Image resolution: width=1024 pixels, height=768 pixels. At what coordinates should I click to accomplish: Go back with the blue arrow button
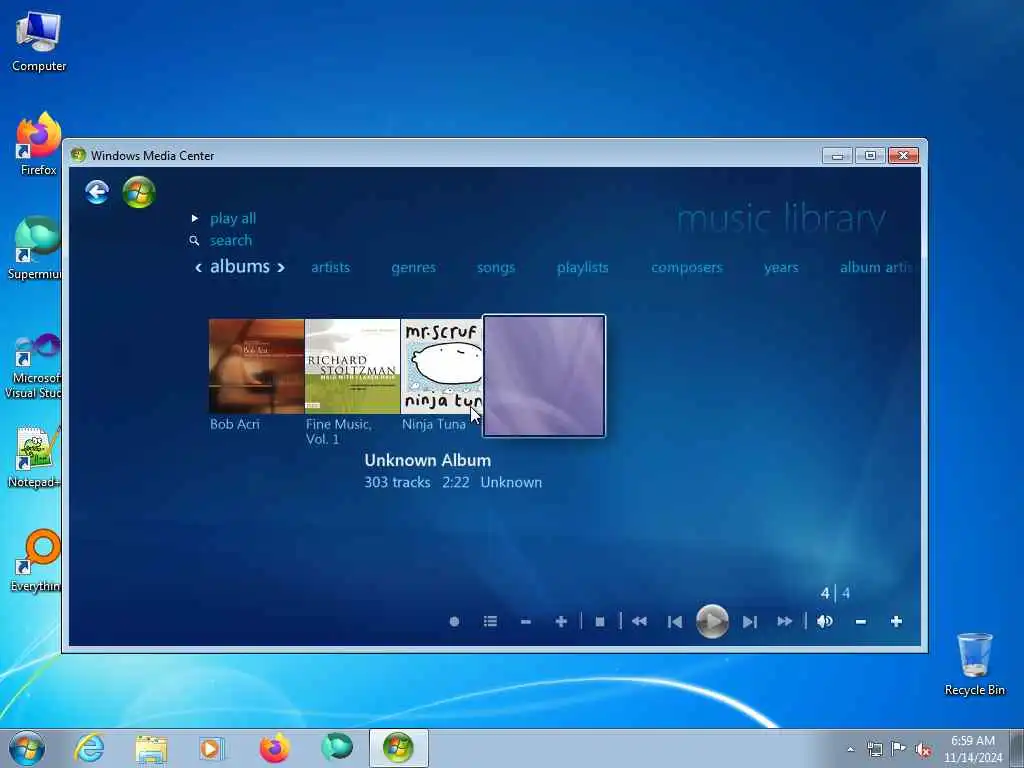[97, 192]
